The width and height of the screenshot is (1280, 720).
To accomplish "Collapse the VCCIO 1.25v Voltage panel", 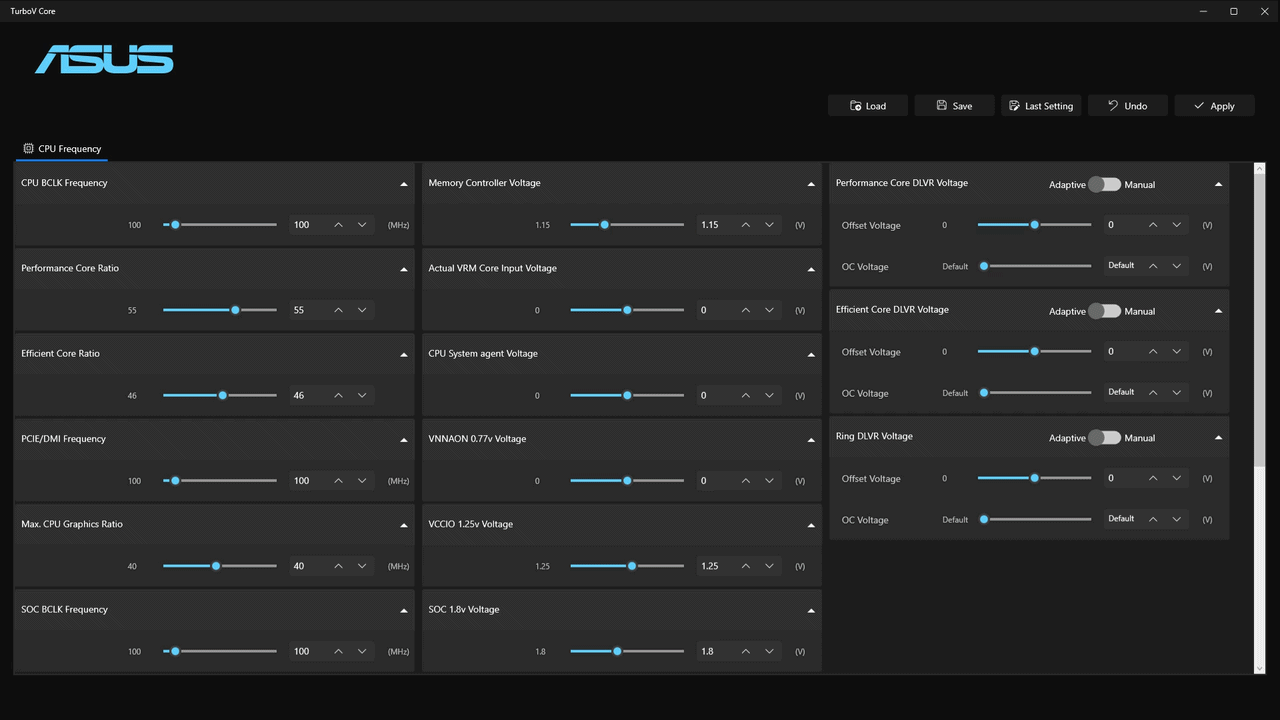I will point(811,525).
